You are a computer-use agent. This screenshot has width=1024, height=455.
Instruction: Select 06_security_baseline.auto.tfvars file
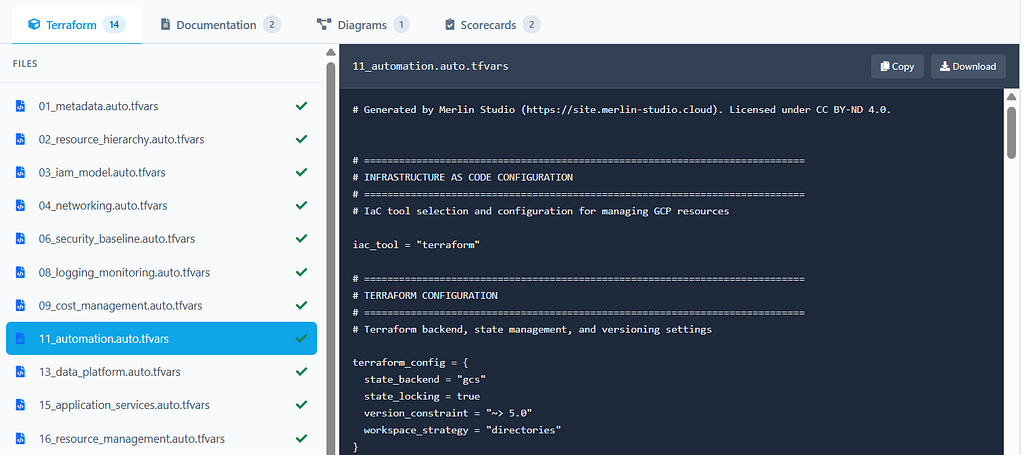[x=161, y=239]
